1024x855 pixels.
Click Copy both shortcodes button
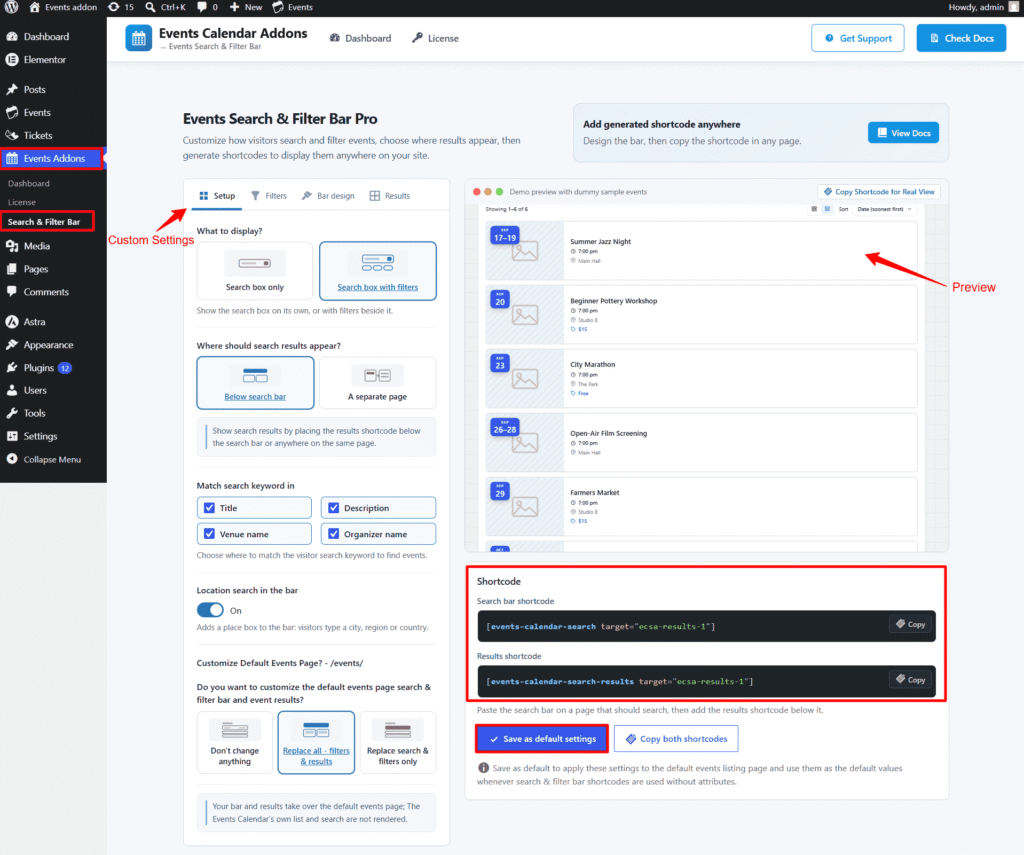pos(676,739)
